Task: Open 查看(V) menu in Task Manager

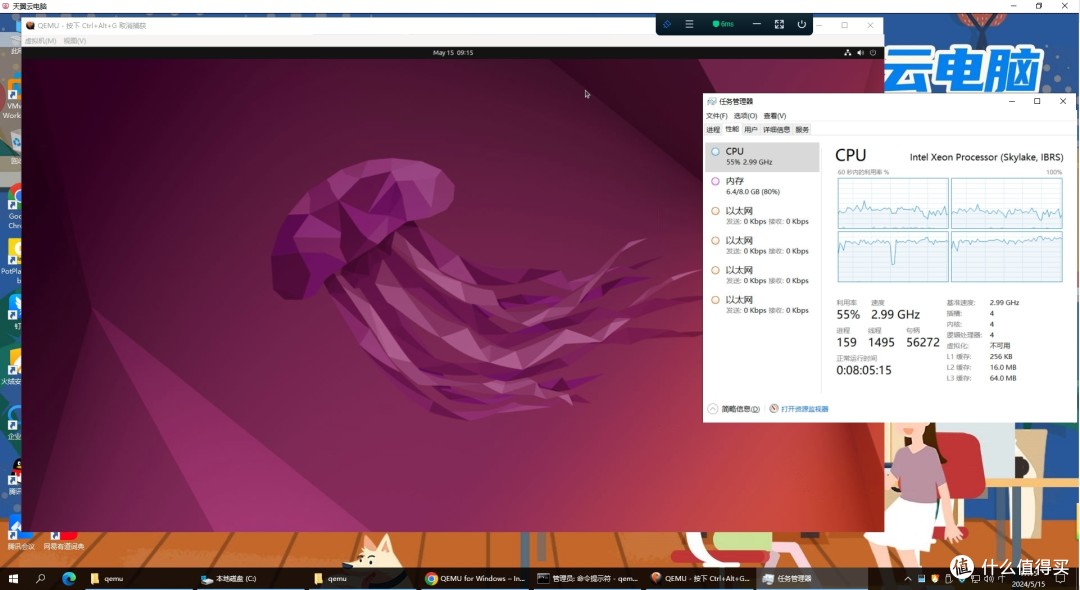Action: [775, 116]
